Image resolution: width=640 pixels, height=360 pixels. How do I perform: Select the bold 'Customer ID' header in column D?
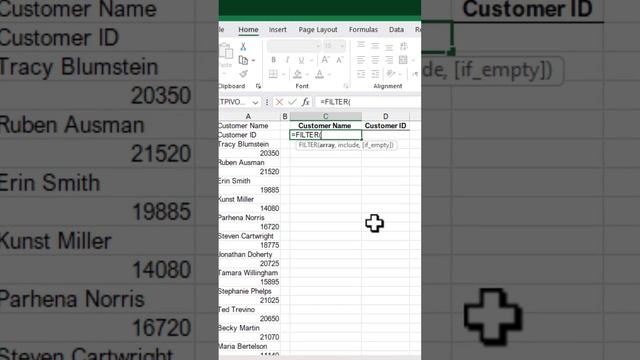[385, 125]
